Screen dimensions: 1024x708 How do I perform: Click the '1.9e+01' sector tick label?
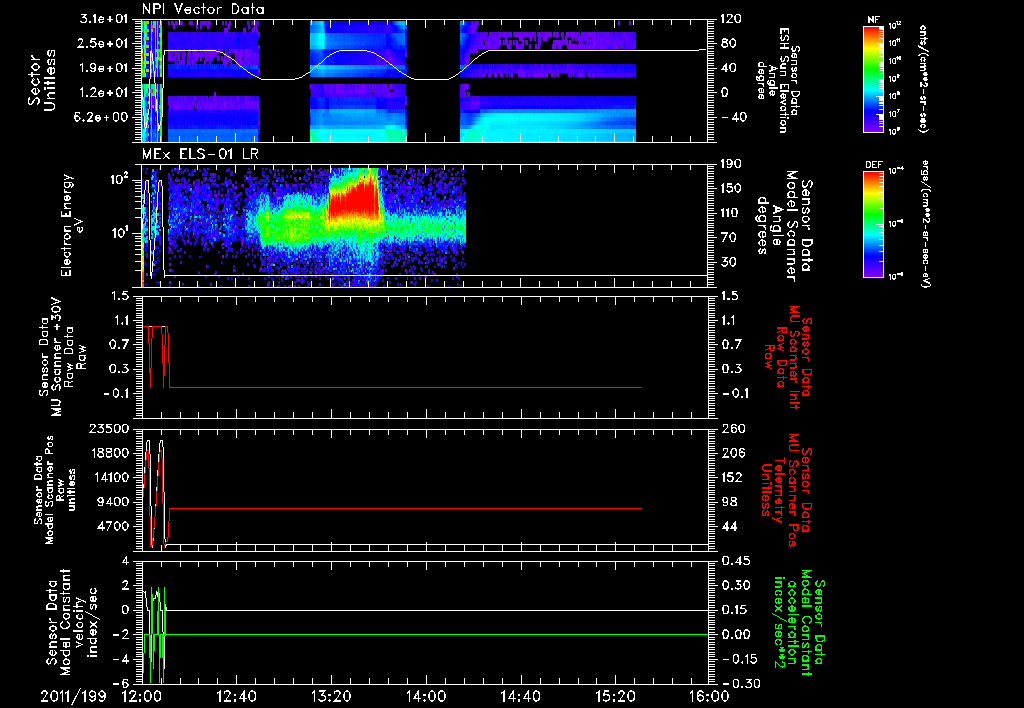(x=104, y=68)
